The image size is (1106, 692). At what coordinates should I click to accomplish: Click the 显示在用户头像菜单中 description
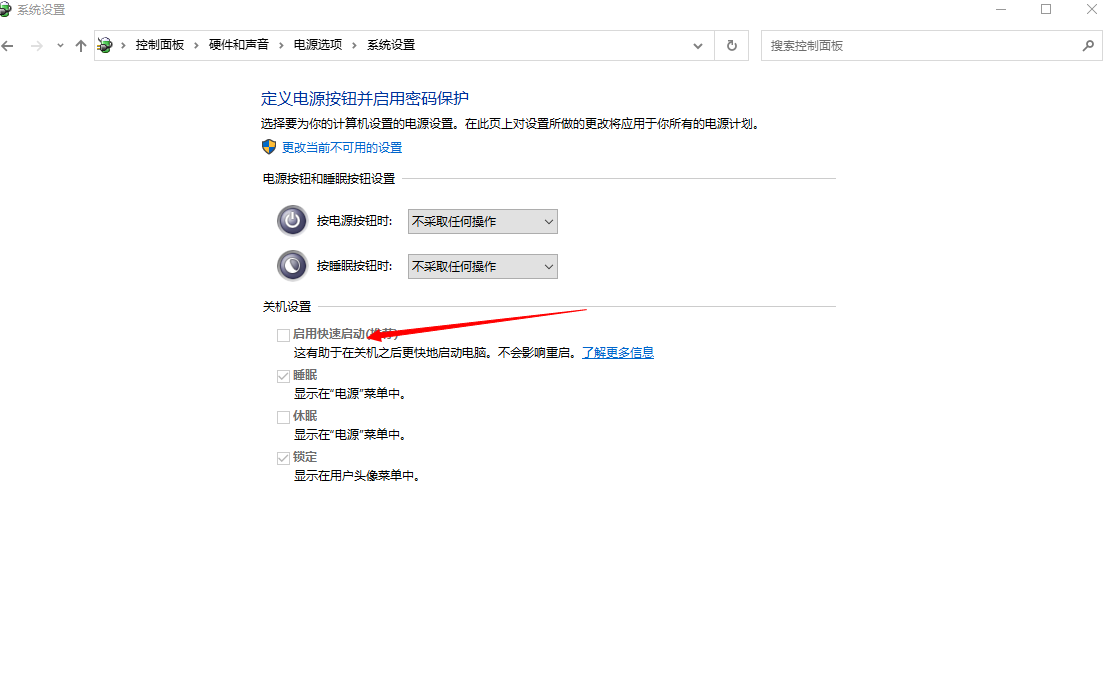coord(357,476)
